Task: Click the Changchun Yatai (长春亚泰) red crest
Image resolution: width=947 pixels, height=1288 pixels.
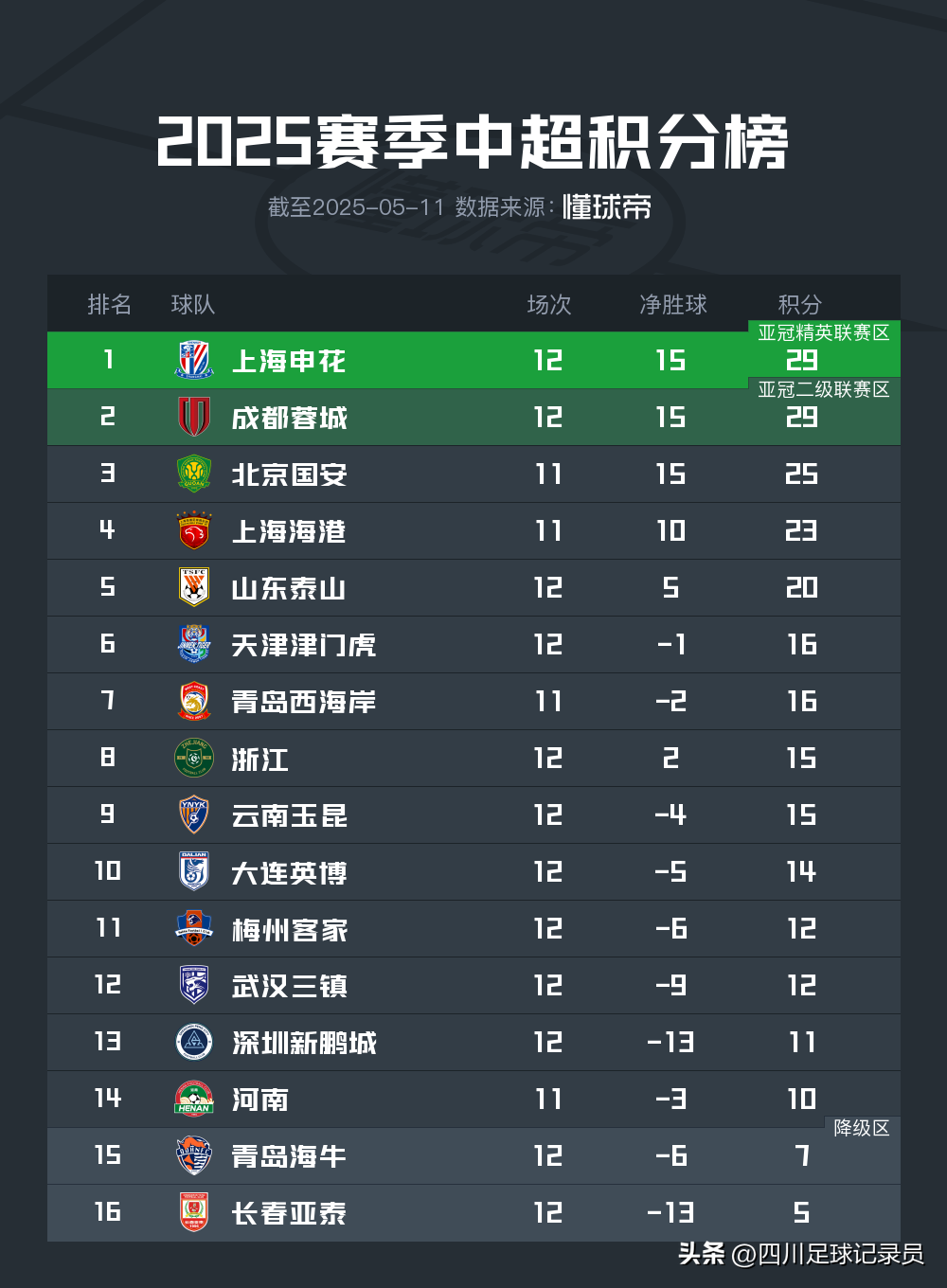Action: [194, 1212]
